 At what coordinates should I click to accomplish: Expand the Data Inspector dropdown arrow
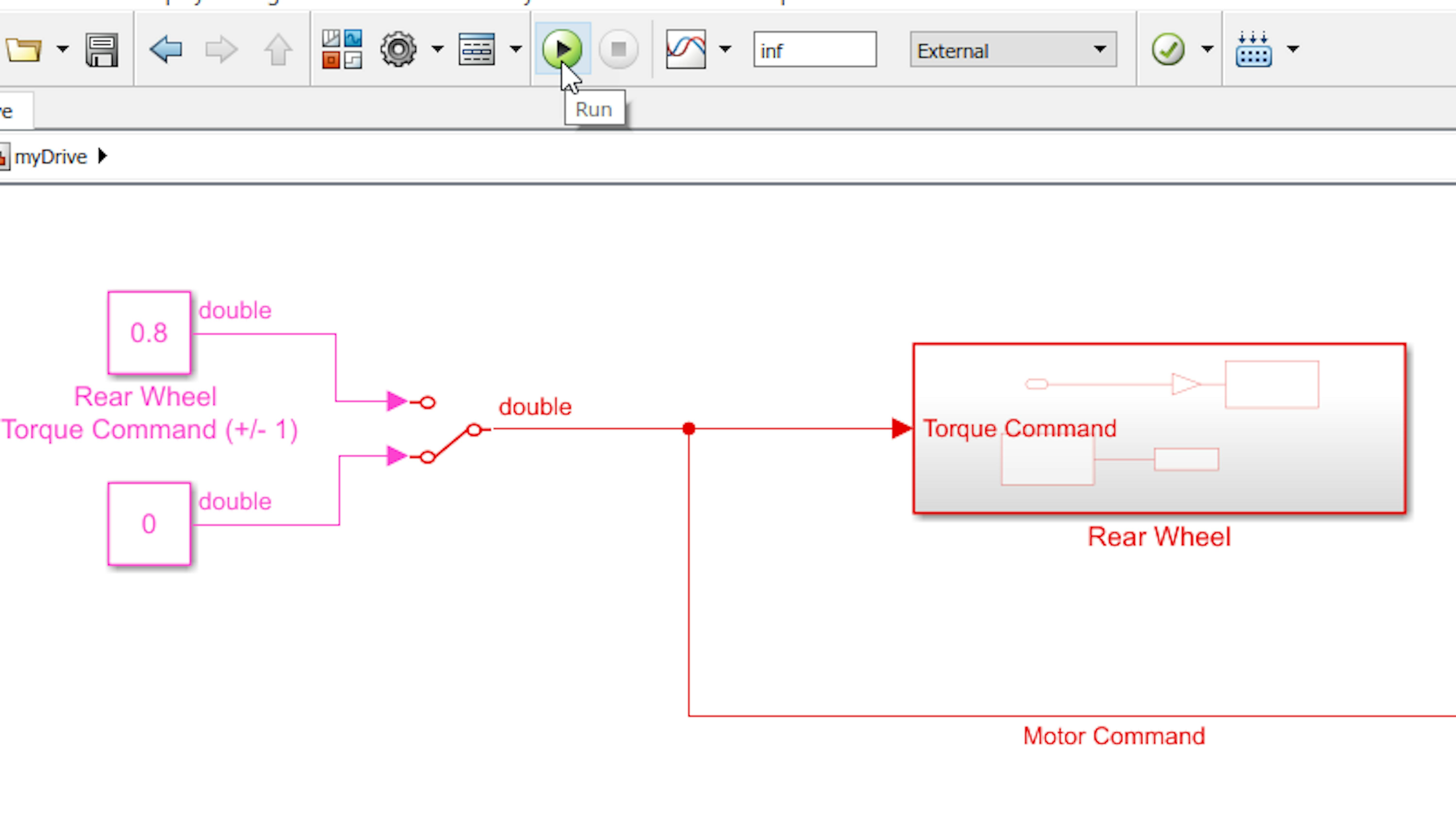tap(725, 49)
